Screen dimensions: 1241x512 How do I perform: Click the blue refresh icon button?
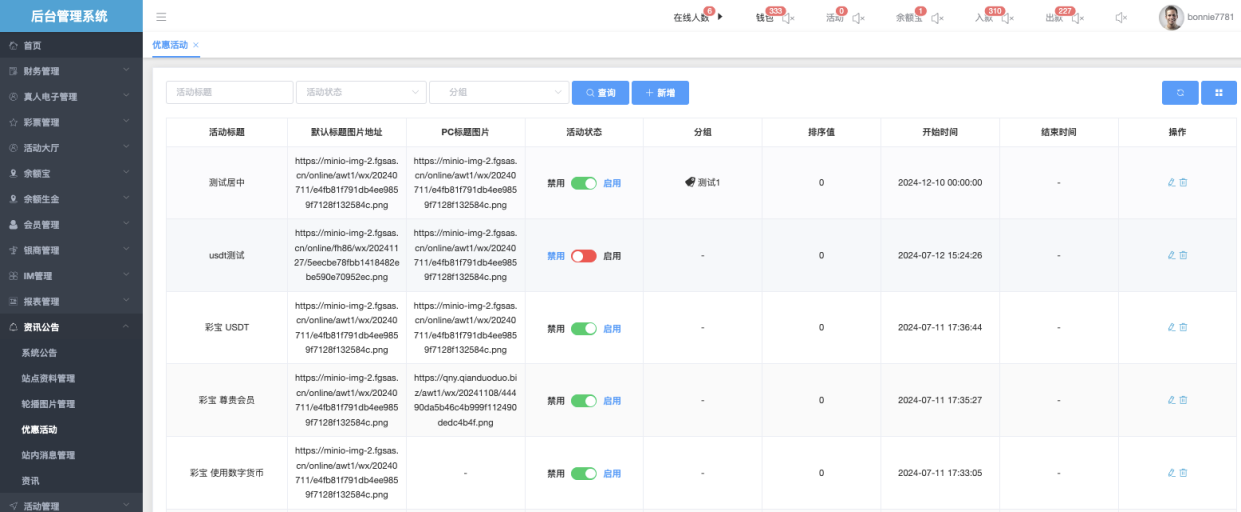point(1180,93)
